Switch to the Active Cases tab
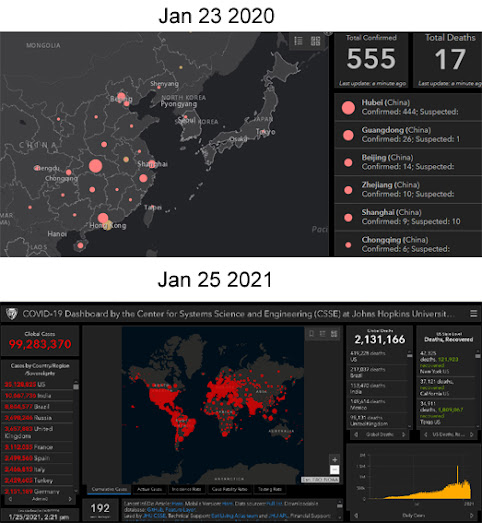 pyautogui.click(x=149, y=489)
